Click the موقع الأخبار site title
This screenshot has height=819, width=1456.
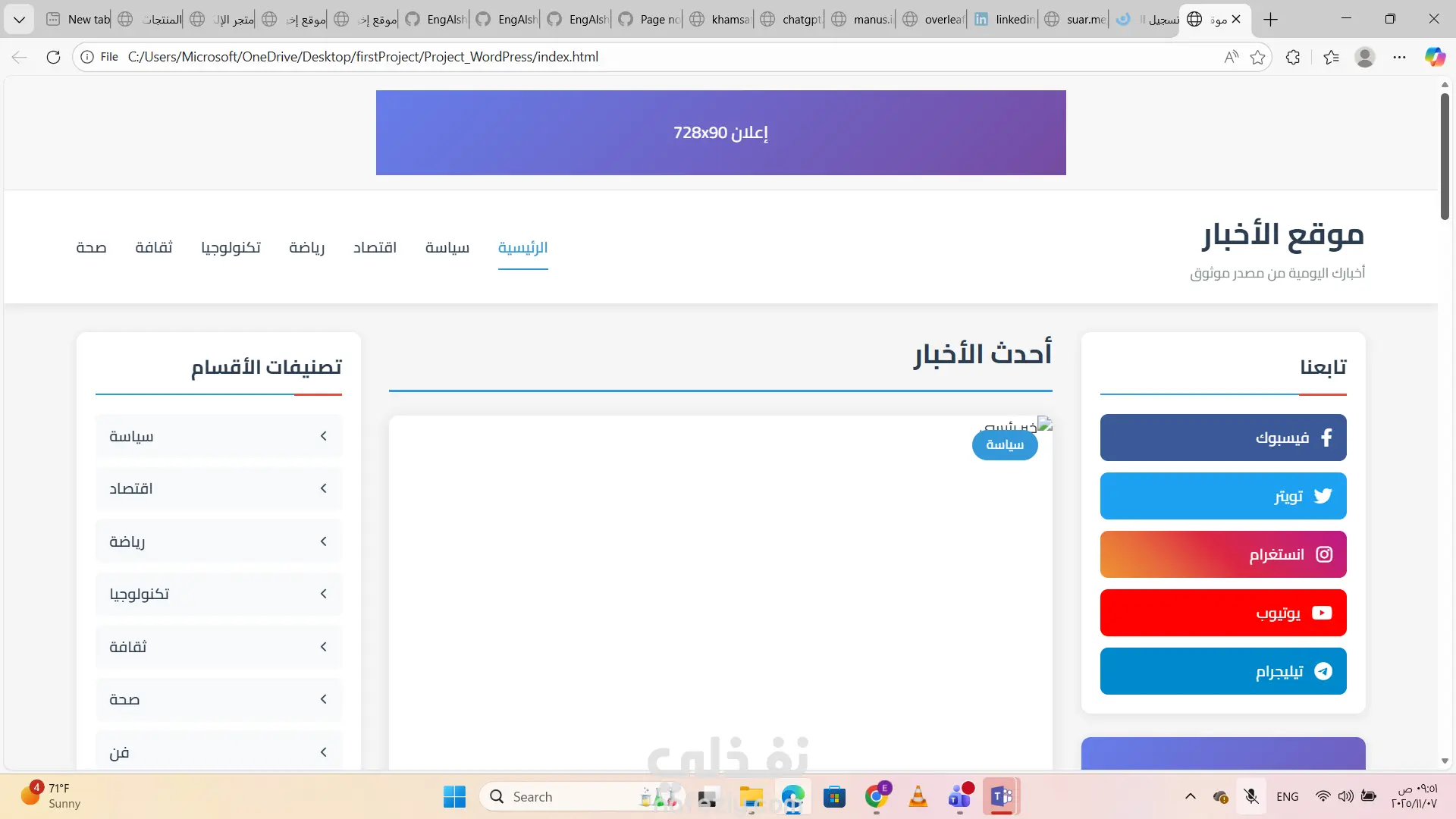(1282, 235)
